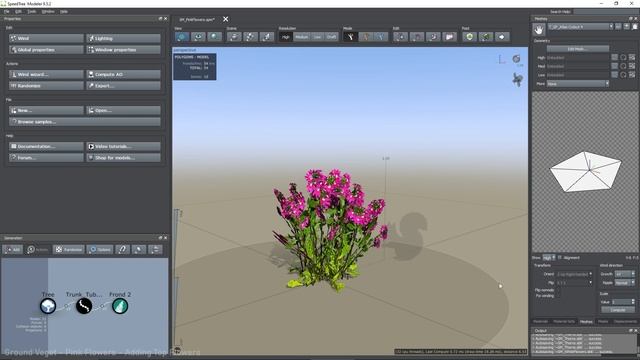
Task: Open the File menu
Action: coord(7,11)
